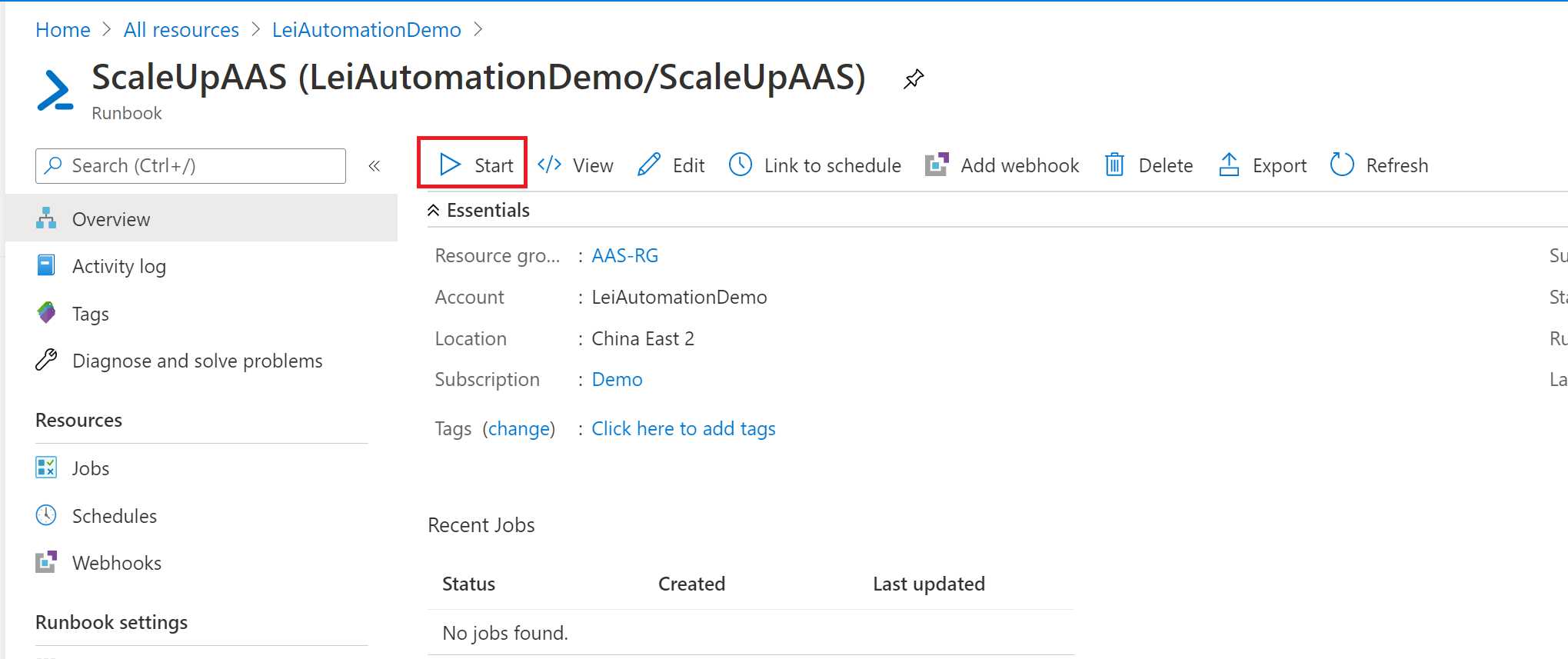Click the Jobs sidebar icon
Screen dimensions: 1568x659
pyautogui.click(x=46, y=468)
